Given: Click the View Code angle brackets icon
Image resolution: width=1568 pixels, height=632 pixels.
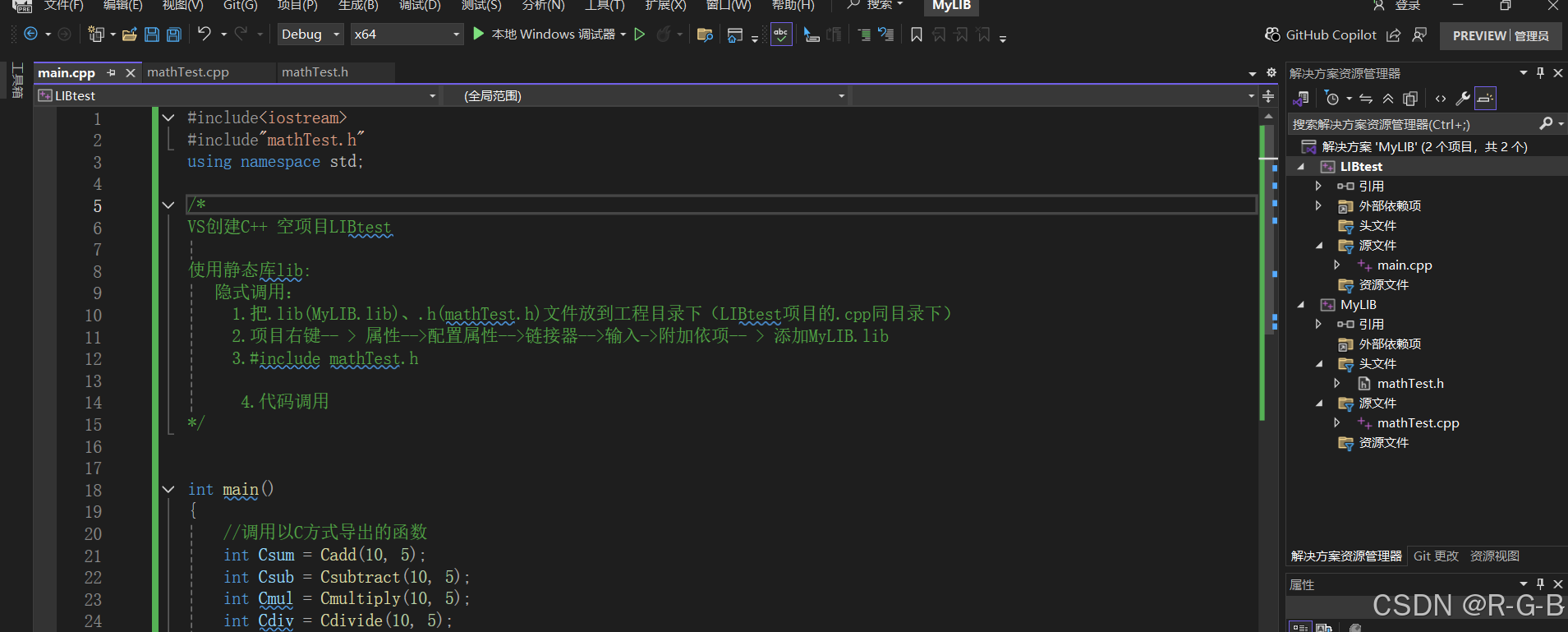Looking at the screenshot, I should [x=1441, y=99].
